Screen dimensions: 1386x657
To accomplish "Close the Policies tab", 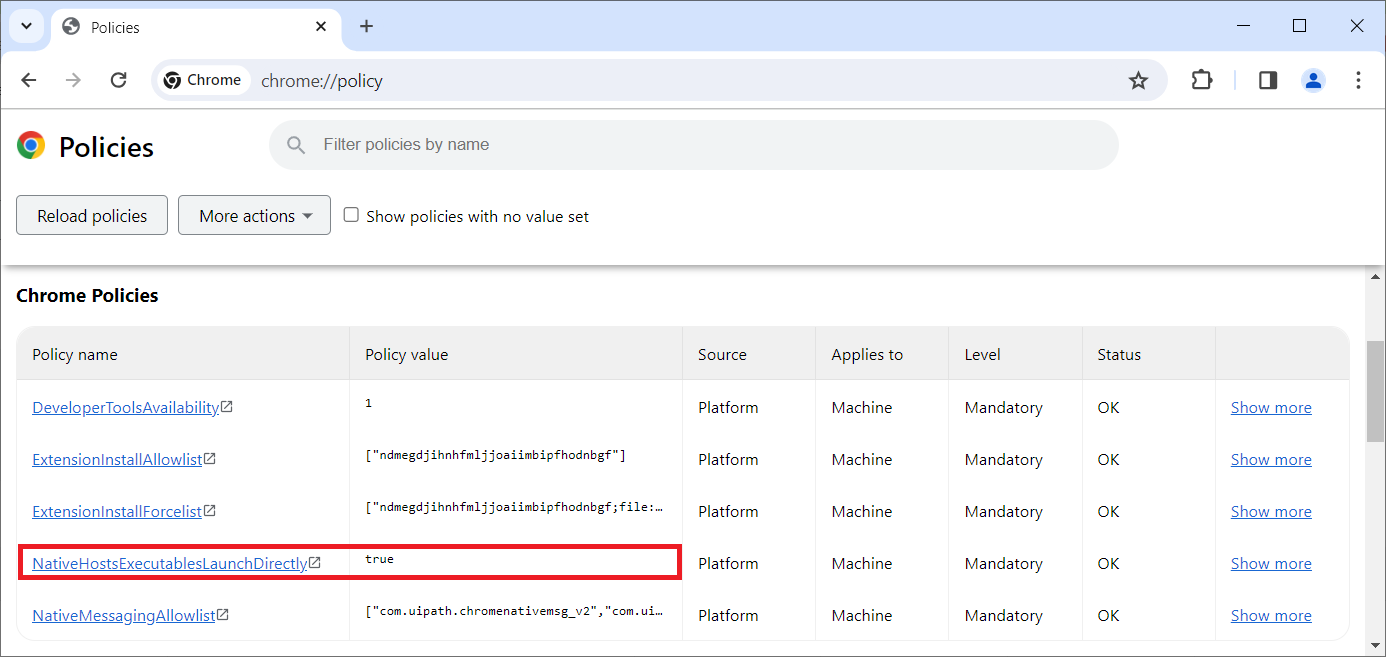I will [321, 27].
